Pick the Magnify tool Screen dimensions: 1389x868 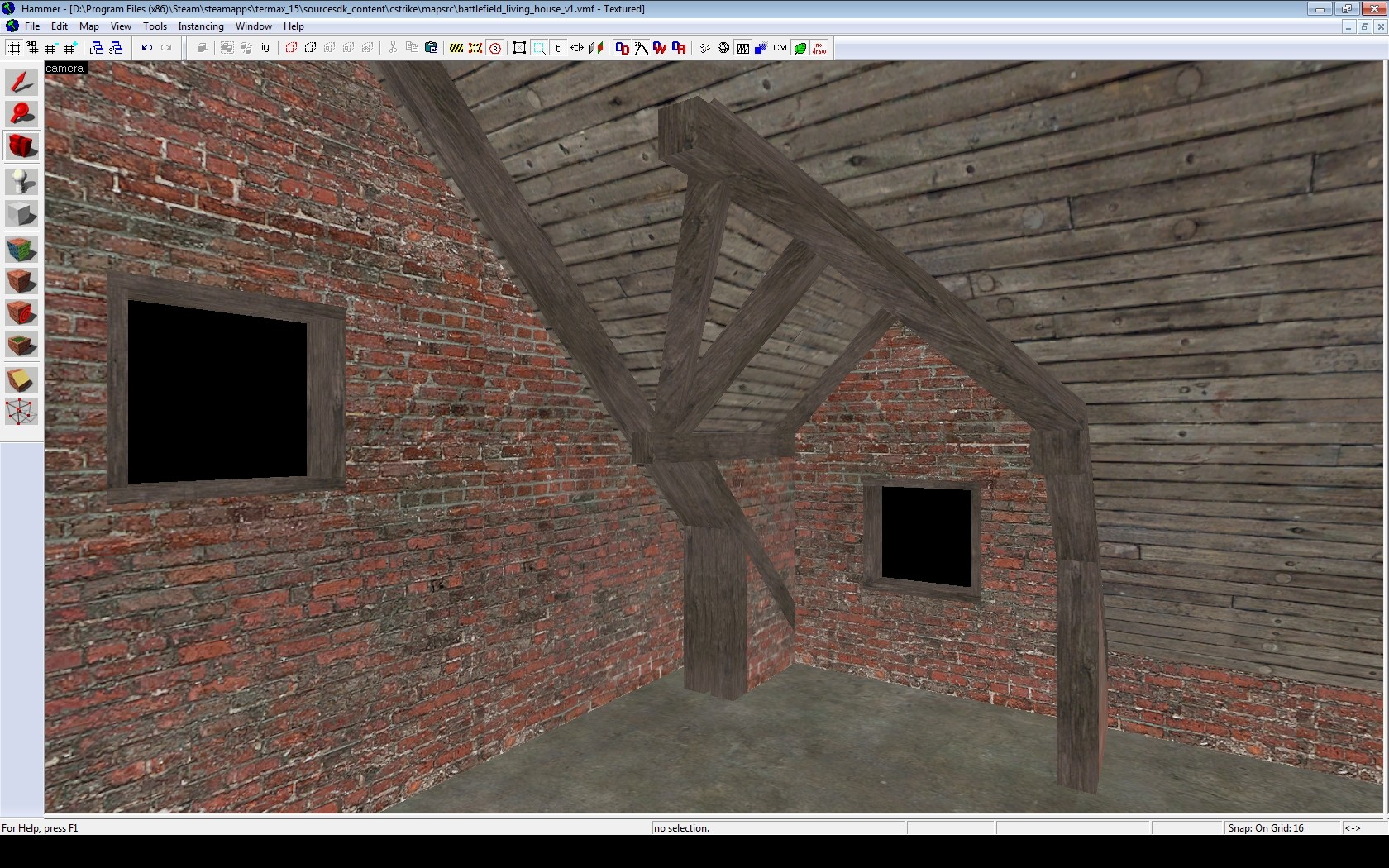(21, 114)
